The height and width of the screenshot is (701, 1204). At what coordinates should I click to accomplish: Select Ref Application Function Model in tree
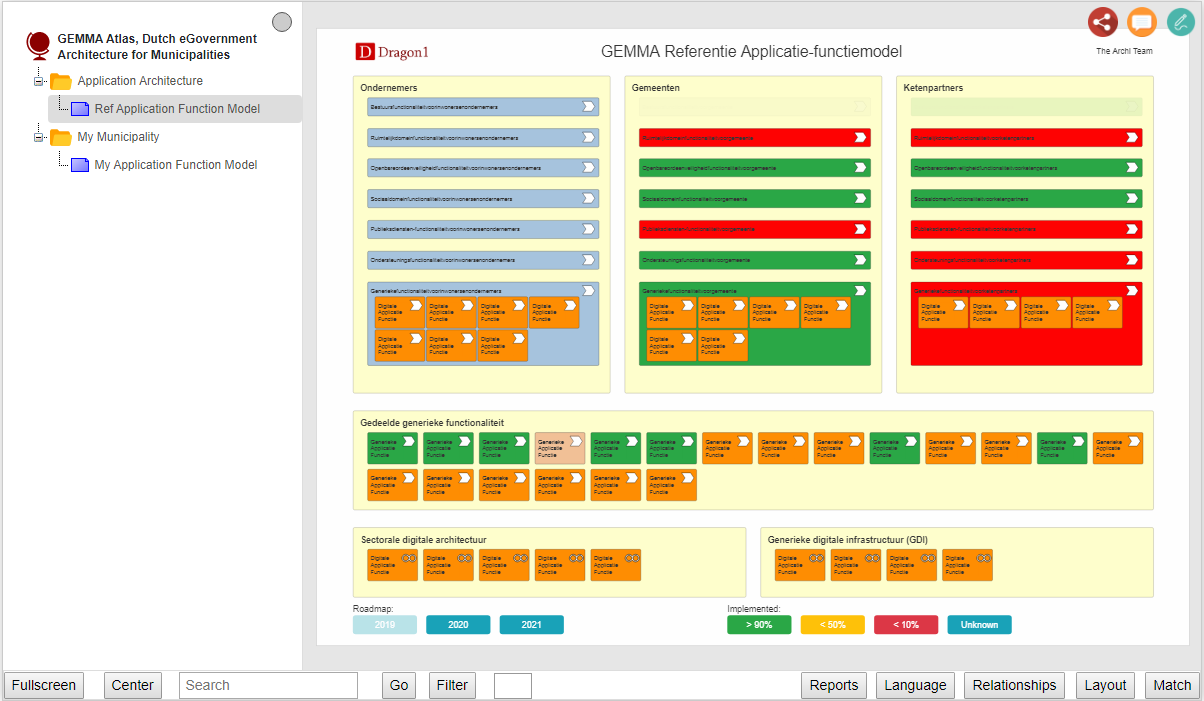pyautogui.click(x=177, y=109)
